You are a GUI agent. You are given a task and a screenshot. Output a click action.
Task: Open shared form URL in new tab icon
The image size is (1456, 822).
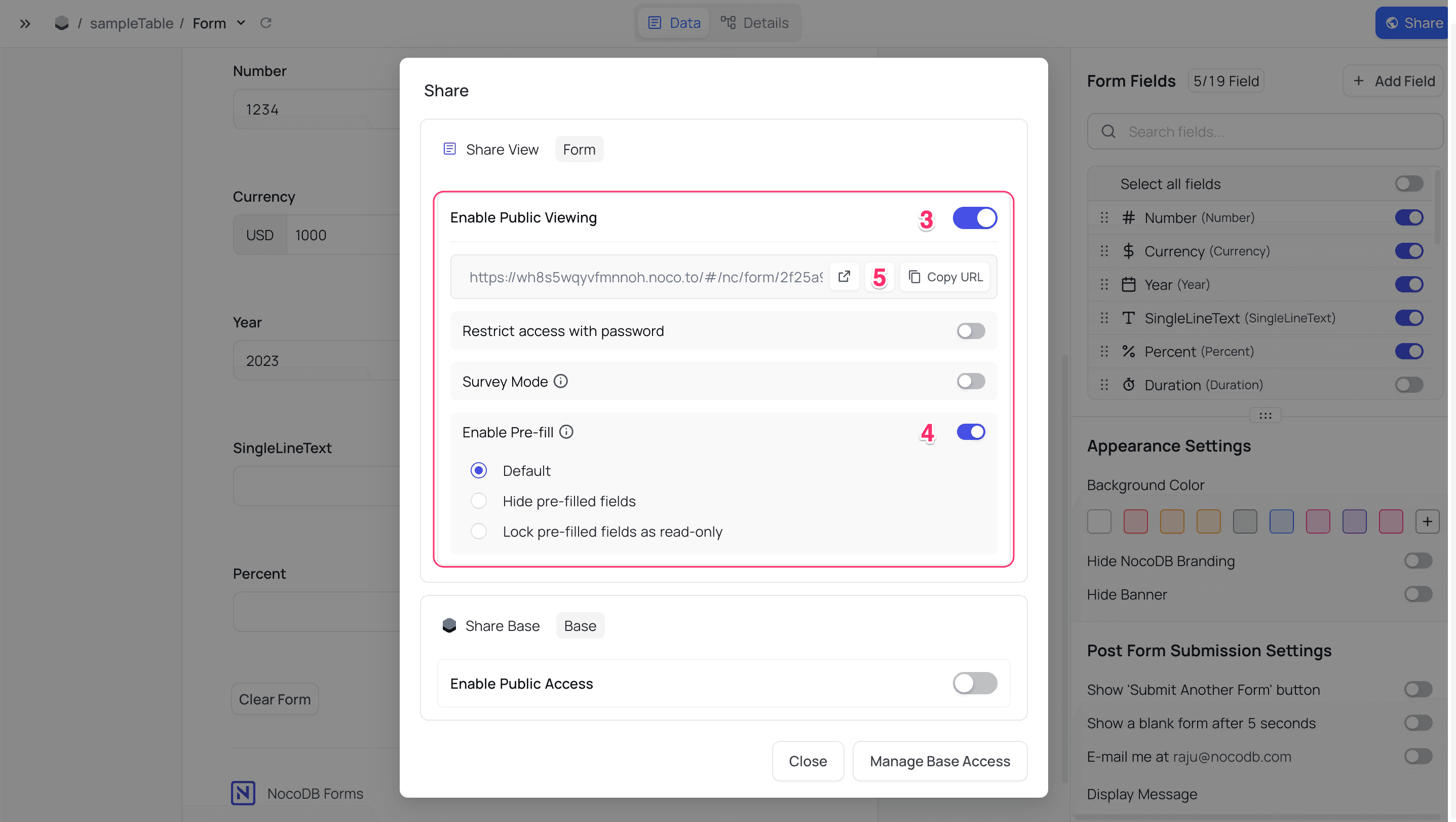844,277
